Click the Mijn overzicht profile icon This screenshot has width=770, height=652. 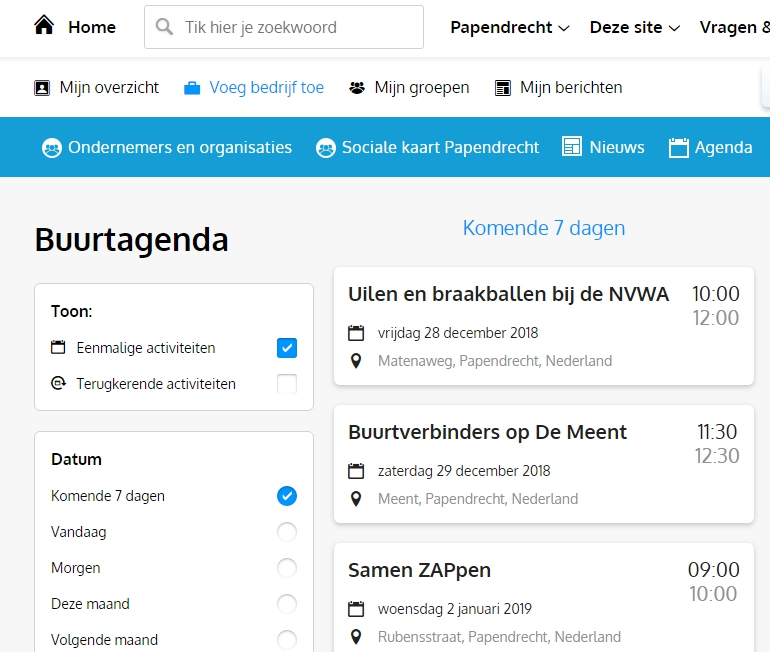[42, 88]
